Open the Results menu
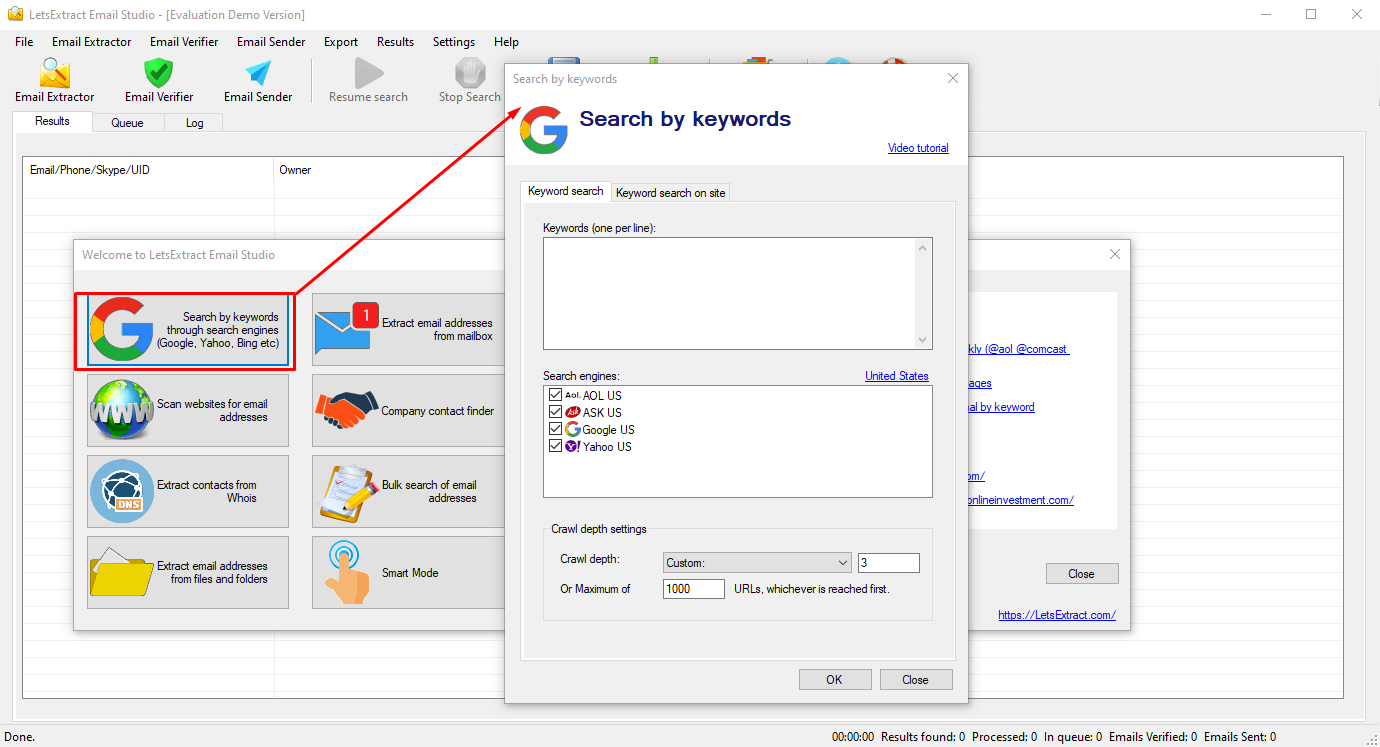 pos(395,42)
